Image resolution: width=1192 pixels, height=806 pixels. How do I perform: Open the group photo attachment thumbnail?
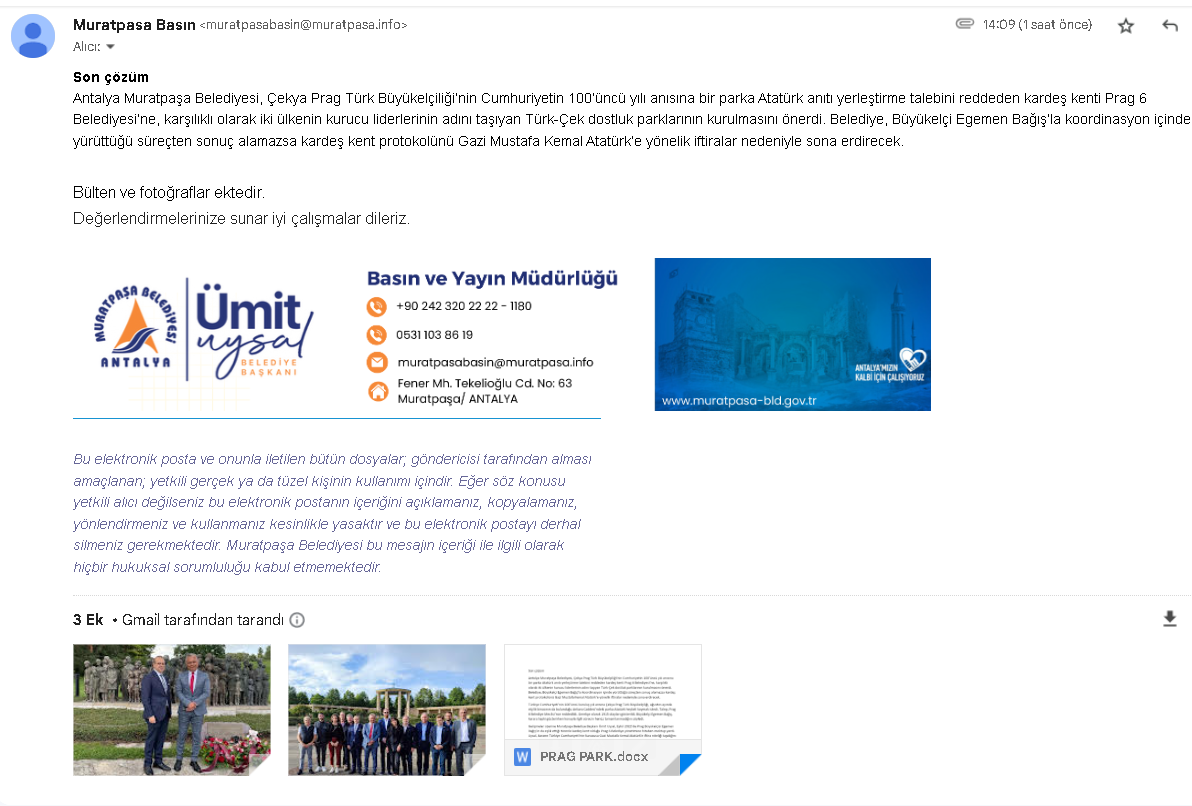[387, 709]
